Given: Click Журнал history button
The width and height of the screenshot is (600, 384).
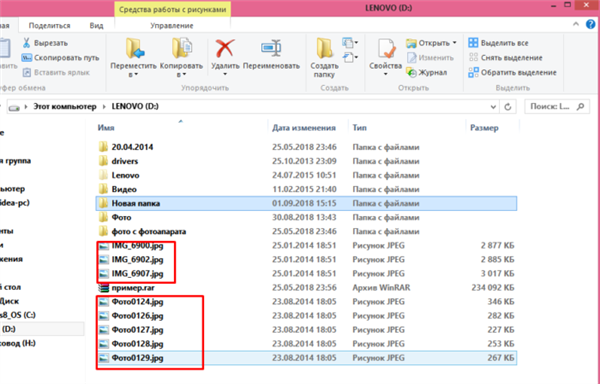Looking at the screenshot, I should (x=426, y=72).
